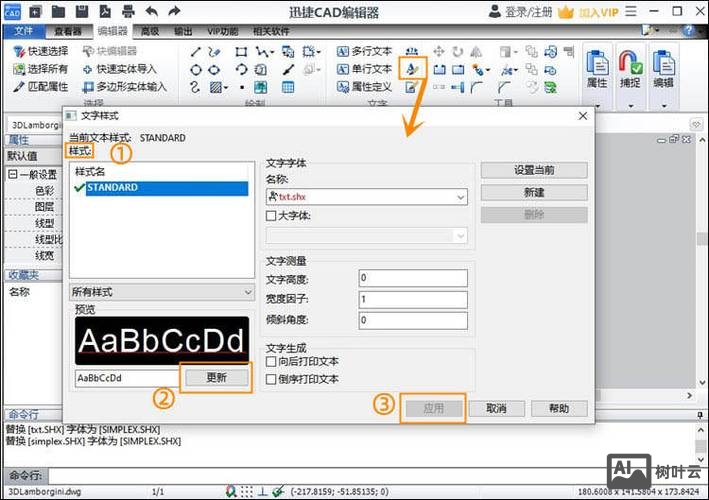Select the Arc drawing tool
The height and width of the screenshot is (500, 709).
241,70
